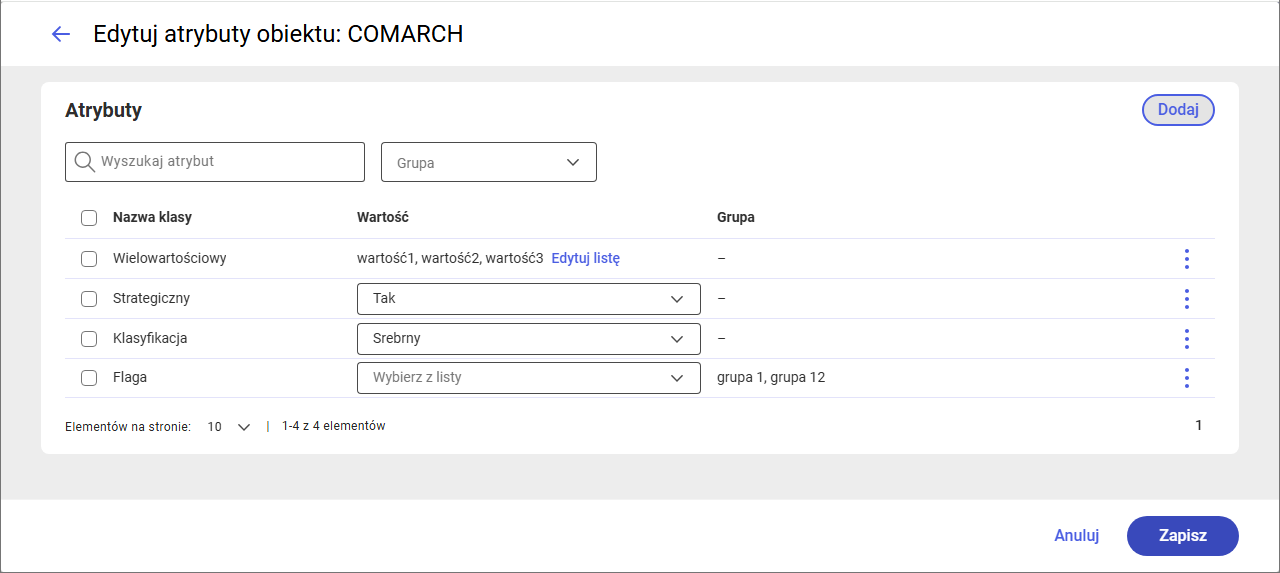The image size is (1280, 573).
Task: Click the Dodaj button
Action: click(x=1178, y=110)
